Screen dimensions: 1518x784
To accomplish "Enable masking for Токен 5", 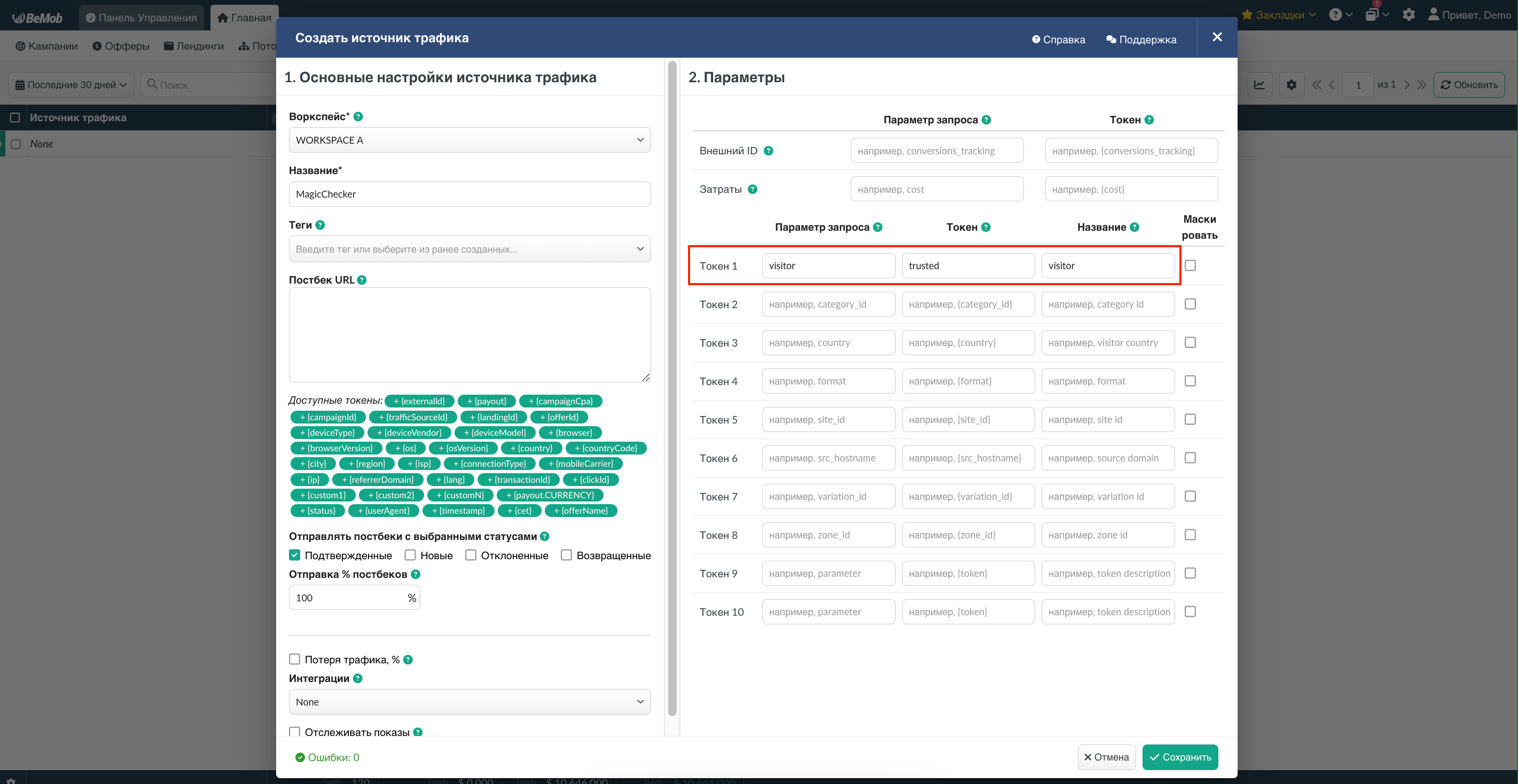I will [1191, 419].
